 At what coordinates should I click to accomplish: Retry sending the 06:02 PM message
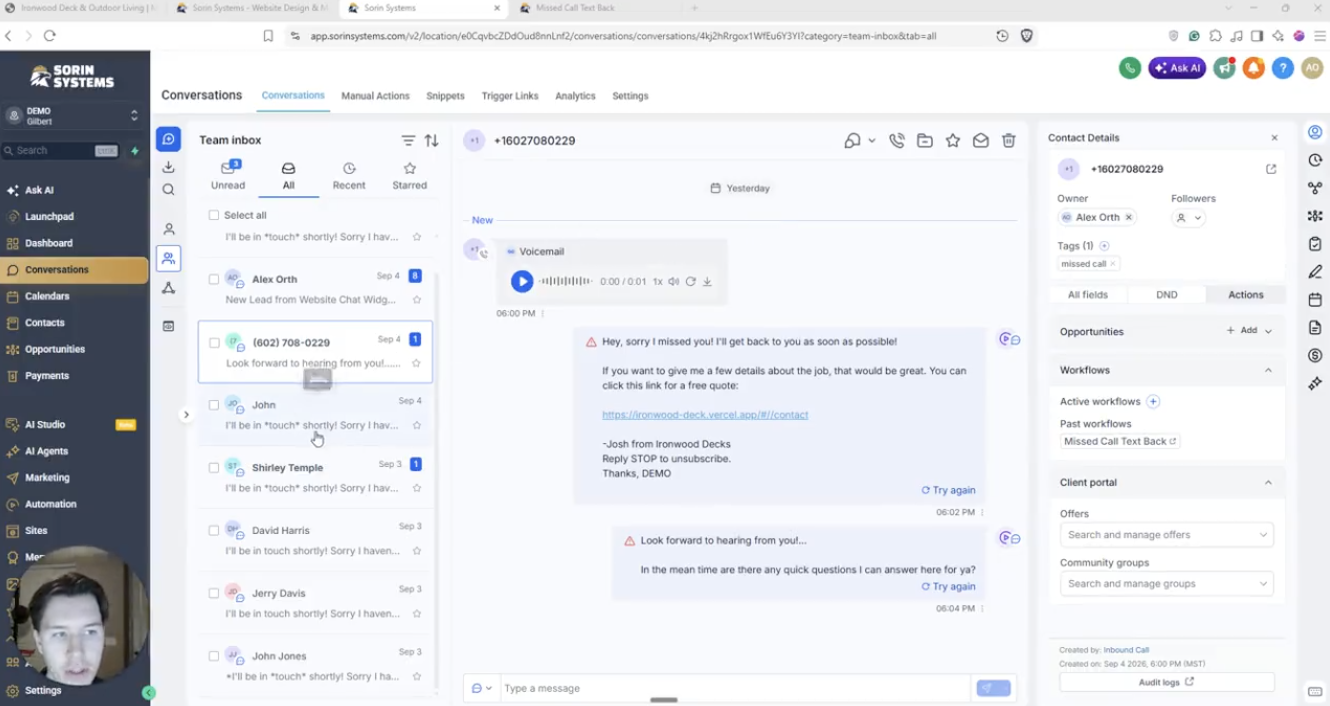pyautogui.click(x=948, y=490)
